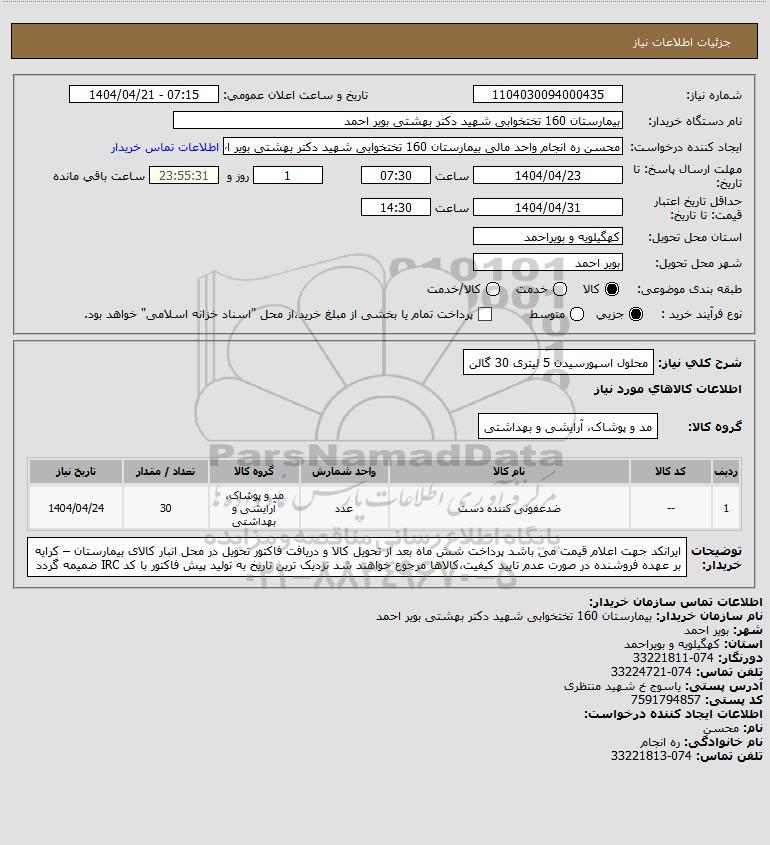The image size is (770, 845).
Task: Click the goods group field مد و پوشاک
Action: 568,427
